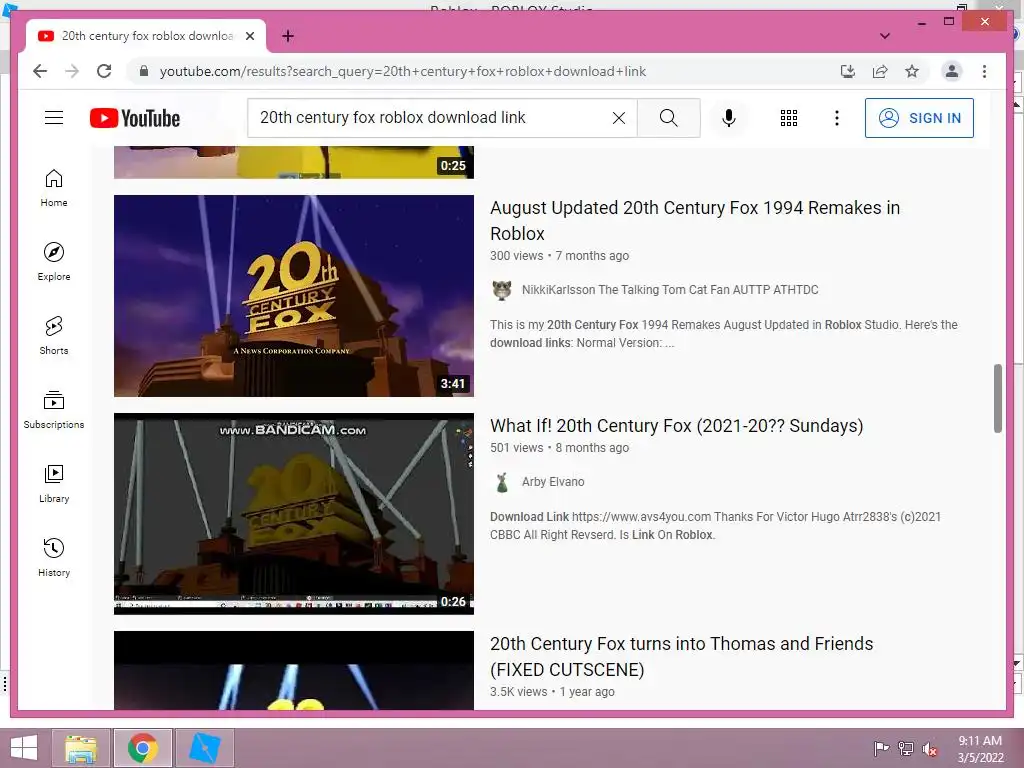Click the magnifier search button

pyautogui.click(x=668, y=118)
